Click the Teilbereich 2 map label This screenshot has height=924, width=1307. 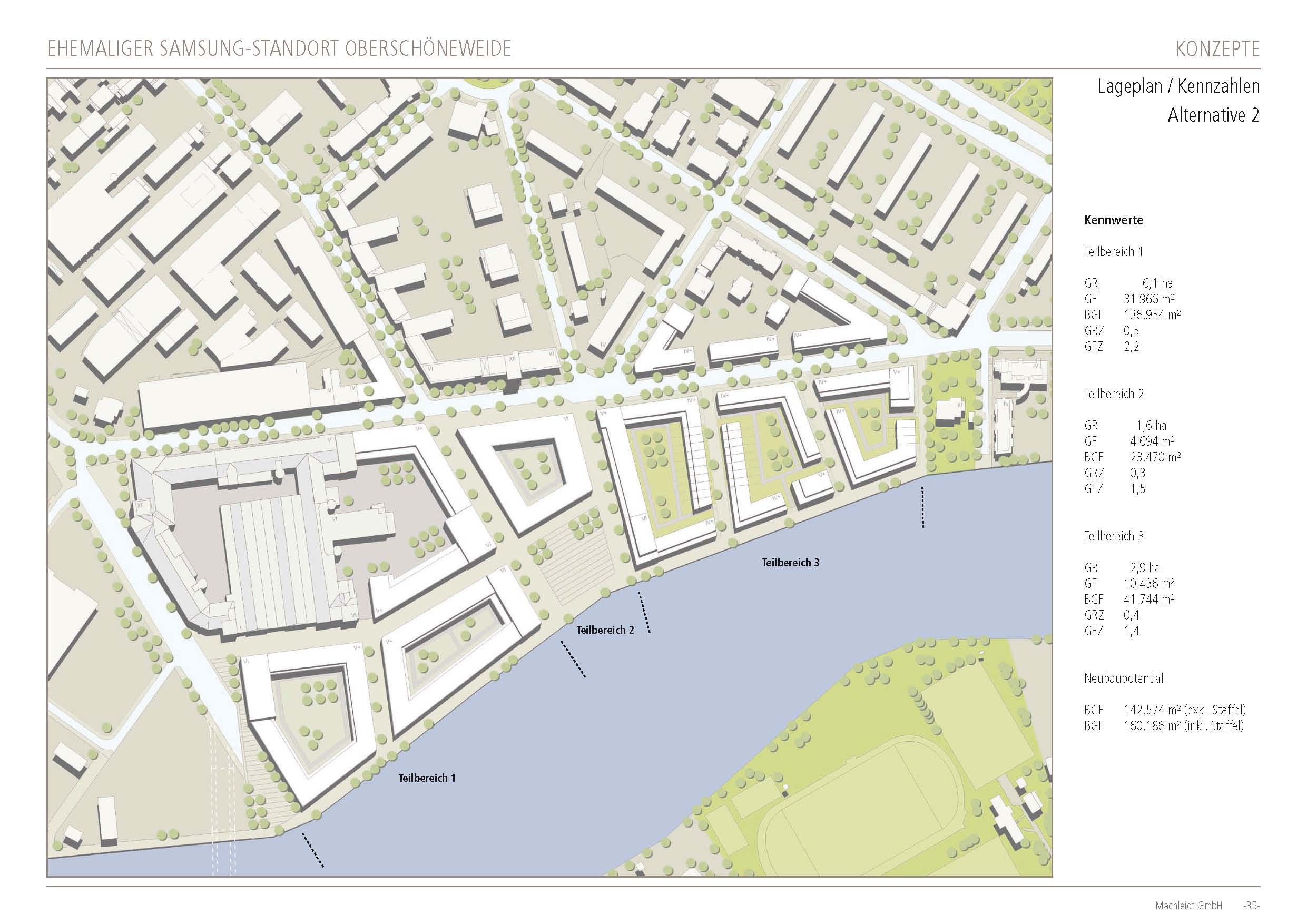point(605,630)
